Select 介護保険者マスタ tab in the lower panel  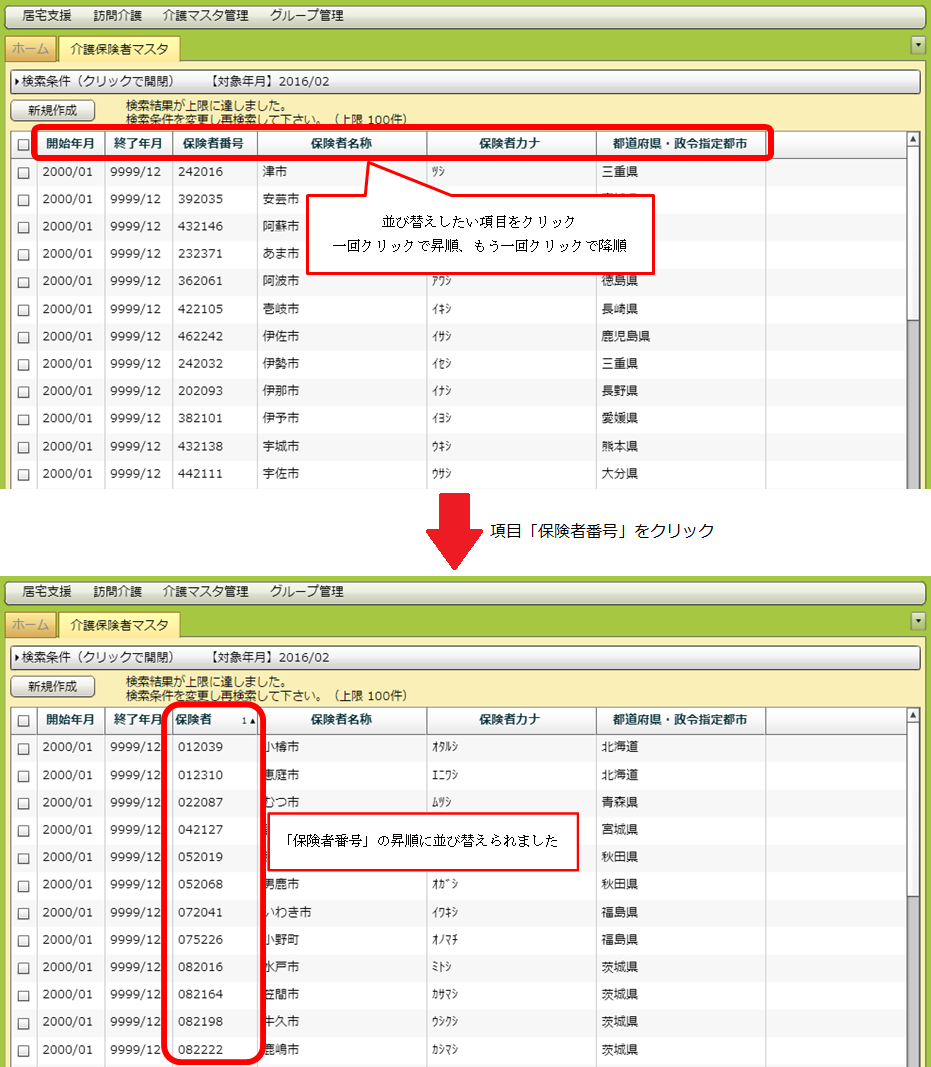pyautogui.click(x=119, y=624)
